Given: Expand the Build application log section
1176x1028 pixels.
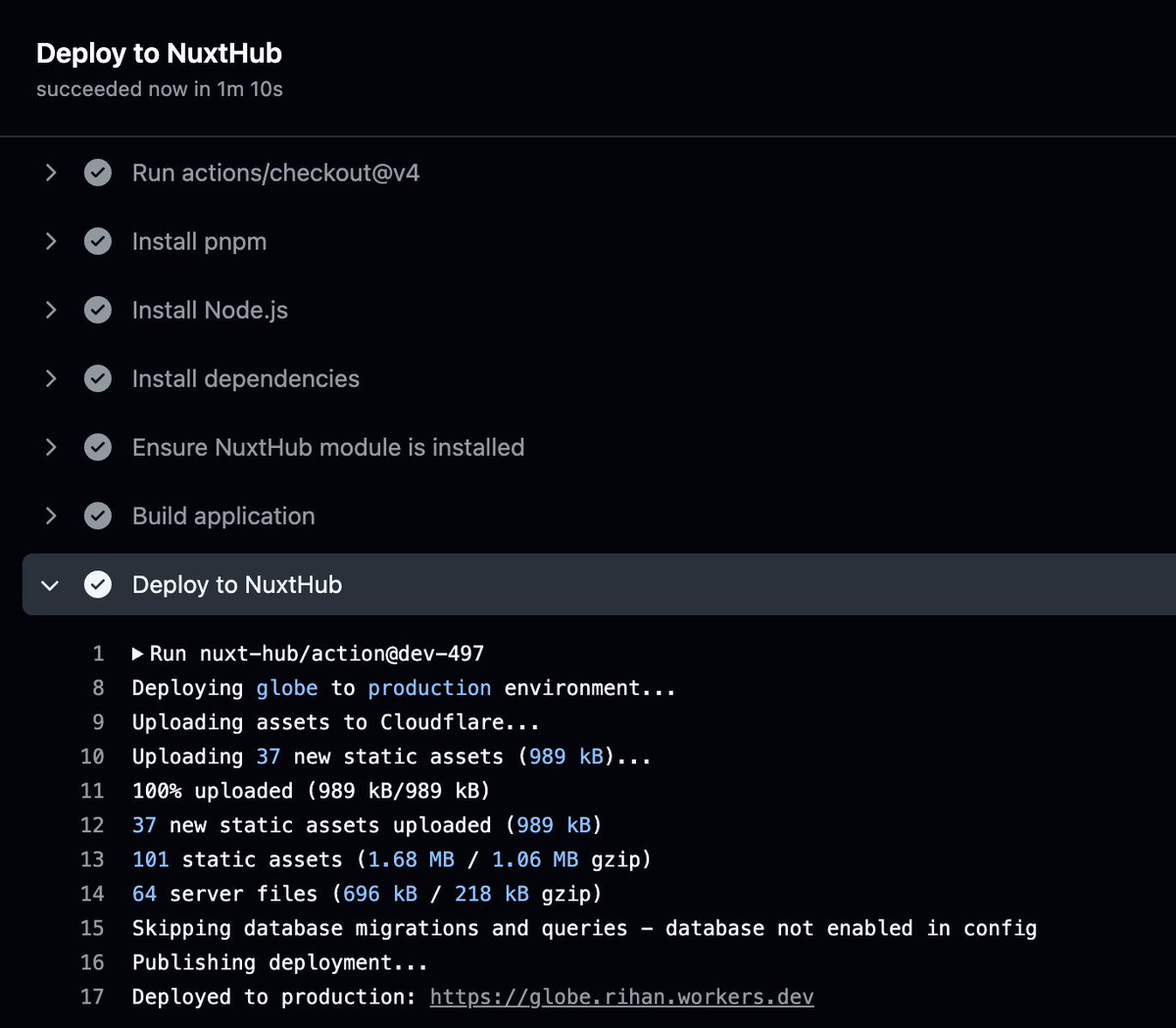Looking at the screenshot, I should 51,515.
